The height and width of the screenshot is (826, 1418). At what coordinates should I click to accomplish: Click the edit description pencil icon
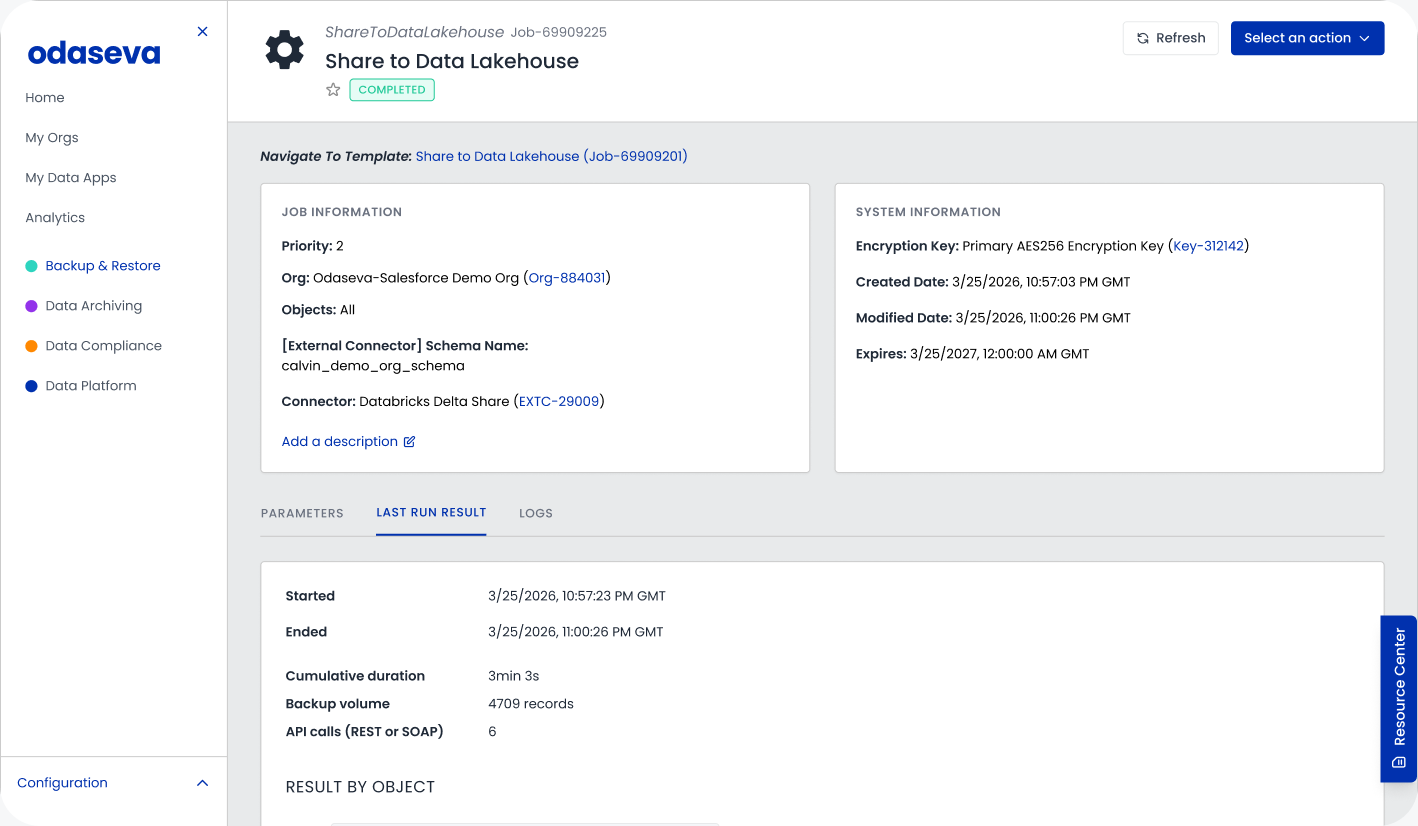point(409,441)
